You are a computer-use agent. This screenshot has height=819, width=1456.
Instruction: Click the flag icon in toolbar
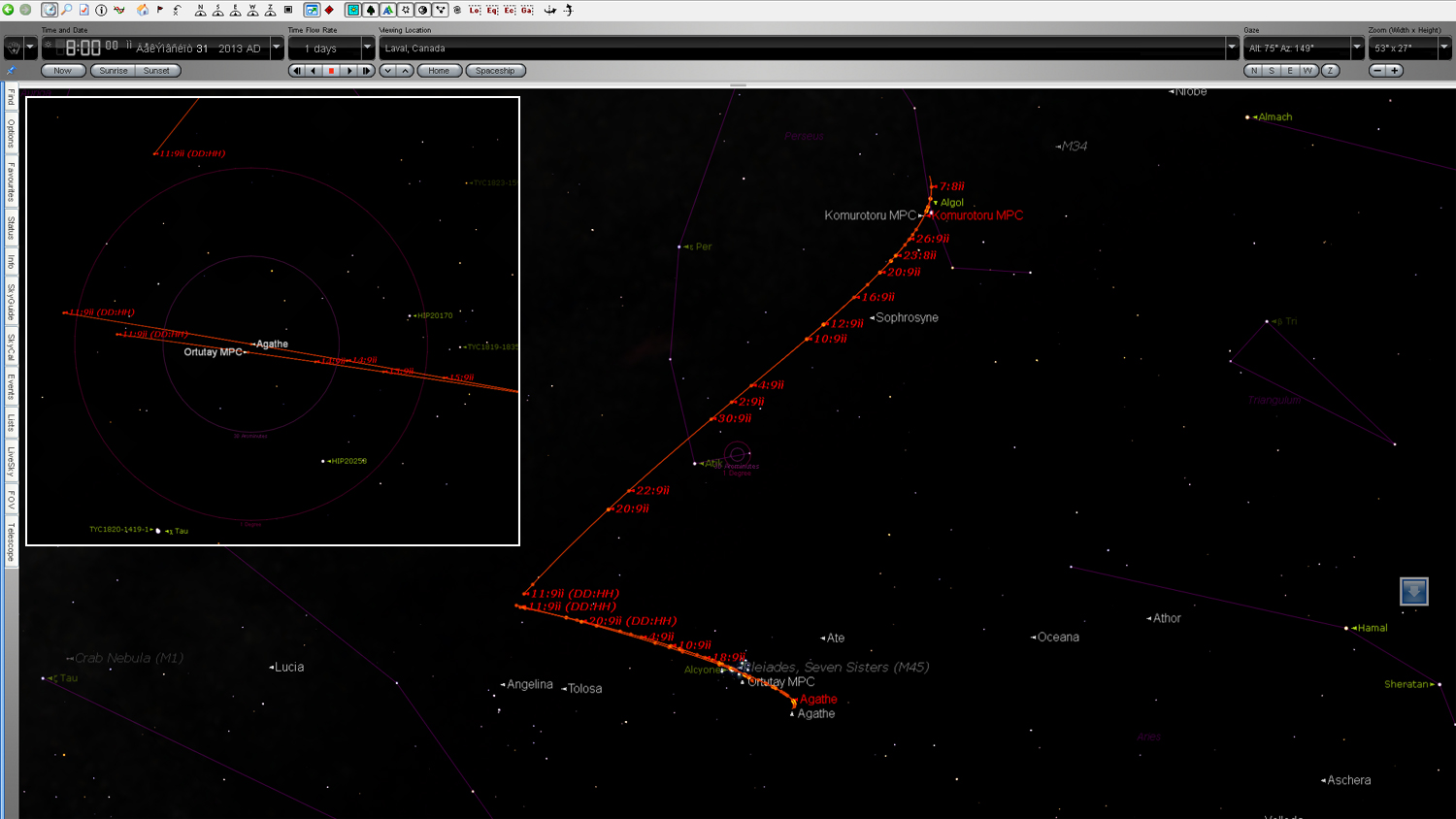[x=160, y=10]
